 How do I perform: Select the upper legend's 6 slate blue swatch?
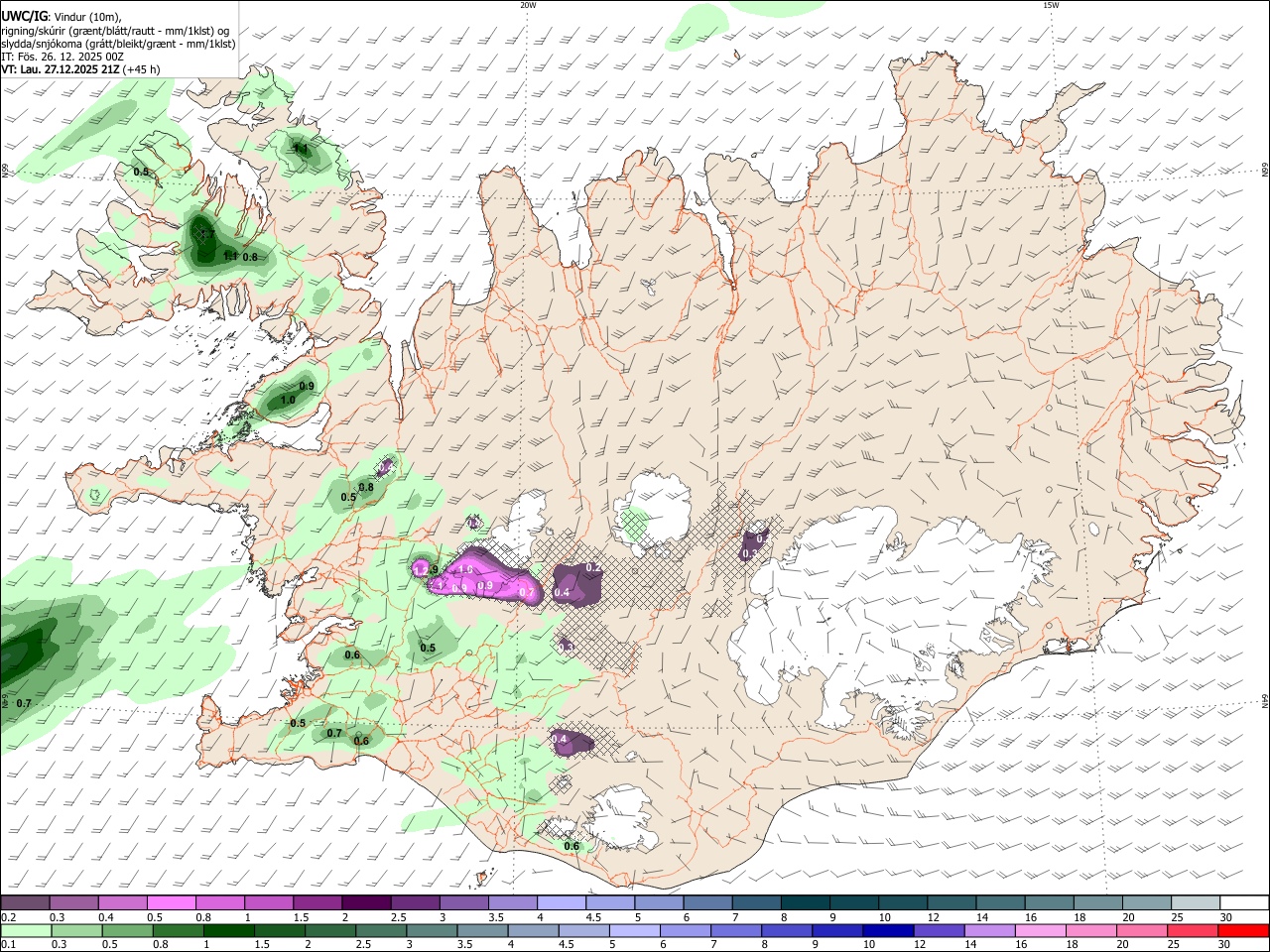pos(705,903)
